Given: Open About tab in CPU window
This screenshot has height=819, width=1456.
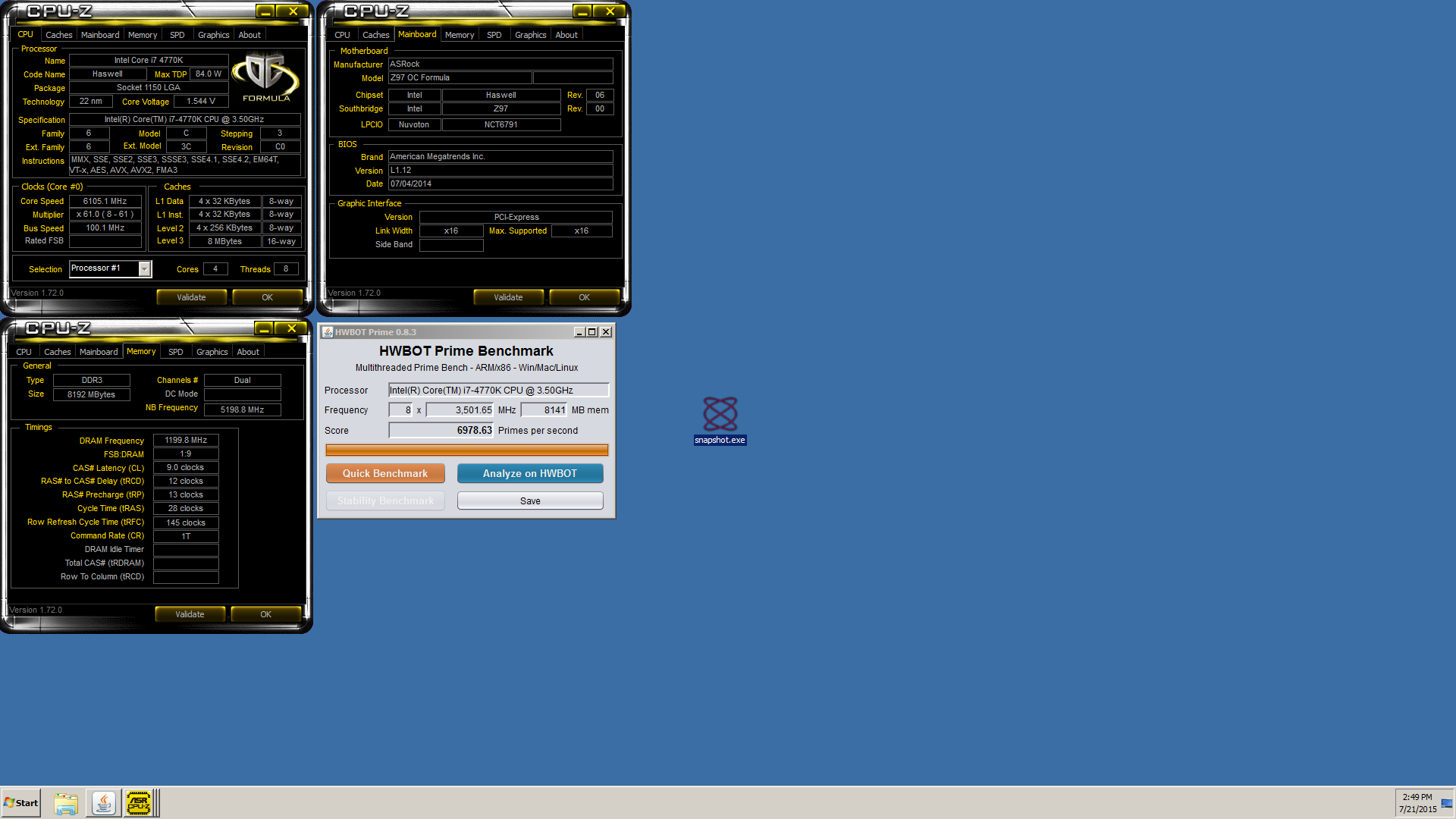Looking at the screenshot, I should click(249, 35).
